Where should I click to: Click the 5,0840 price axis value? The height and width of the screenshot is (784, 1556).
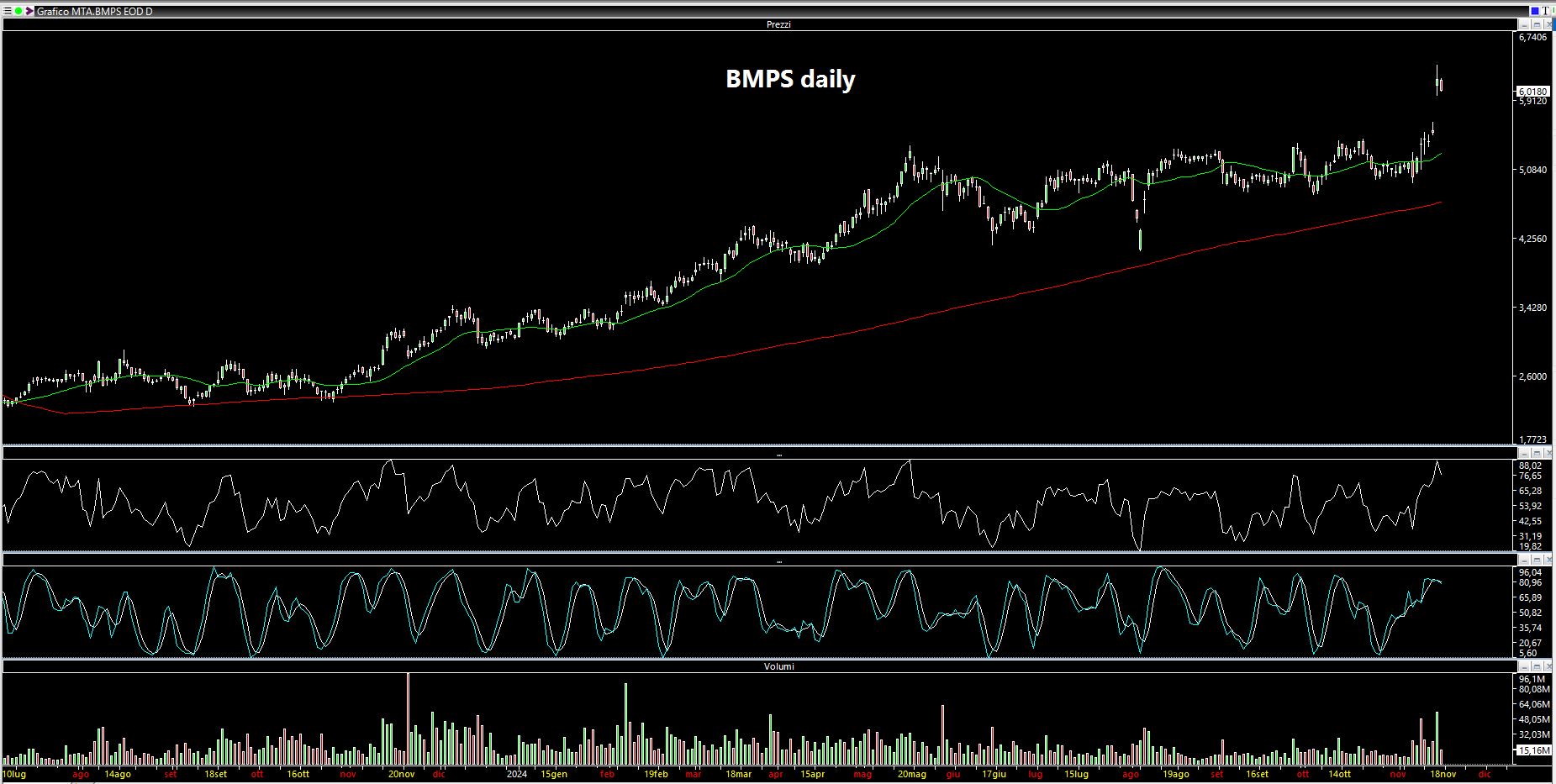pyautogui.click(x=1533, y=170)
